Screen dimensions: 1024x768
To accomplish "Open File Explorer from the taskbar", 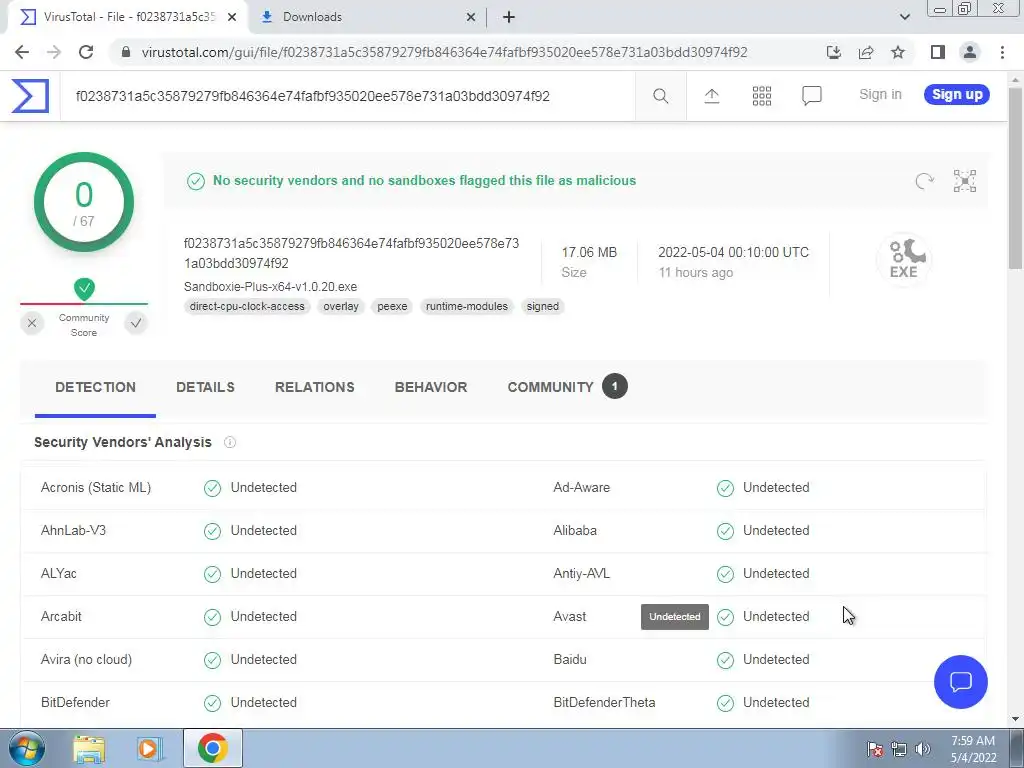I will tap(89, 748).
